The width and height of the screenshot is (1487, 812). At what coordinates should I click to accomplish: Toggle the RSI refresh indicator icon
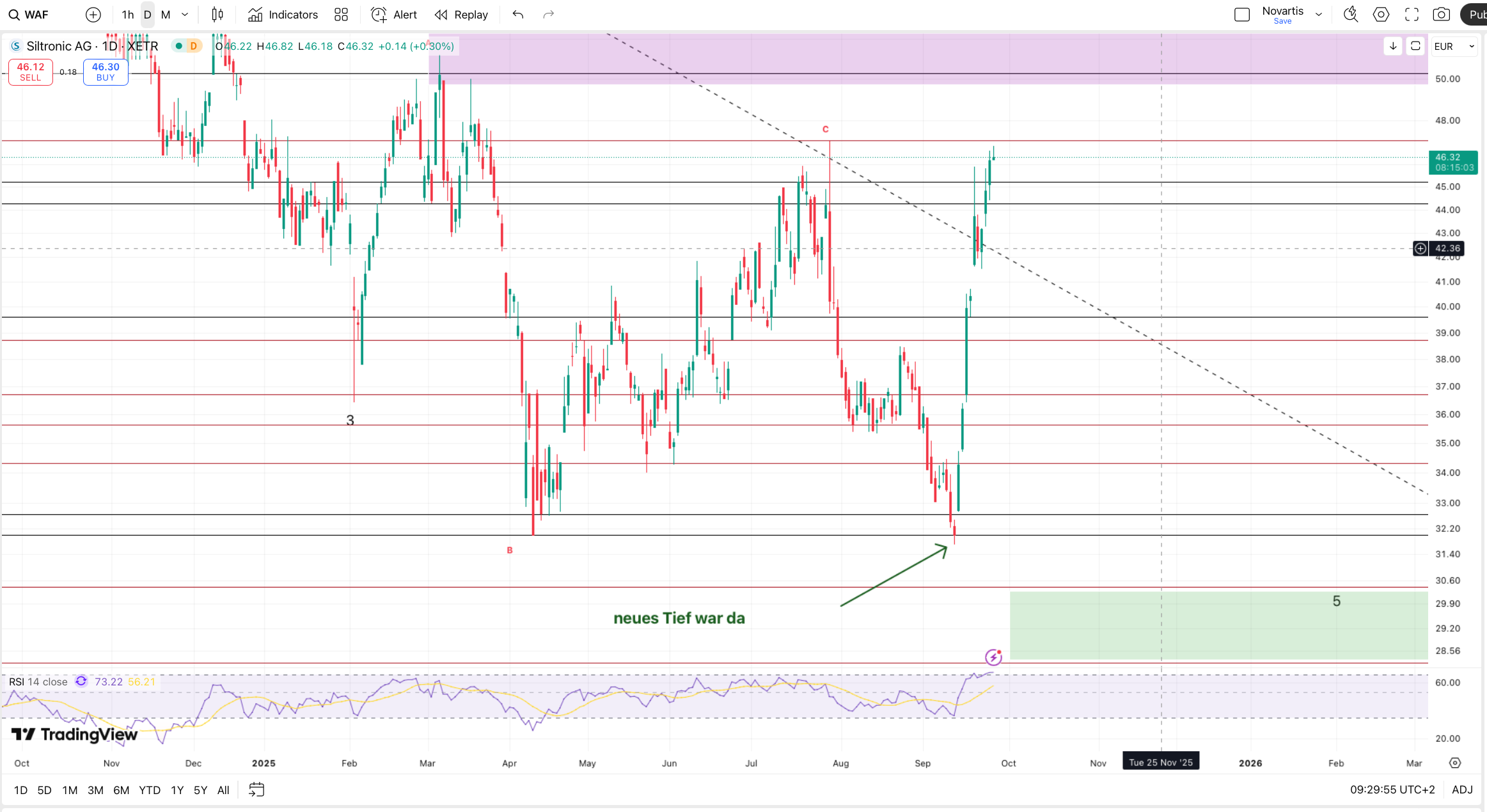pyautogui.click(x=81, y=682)
